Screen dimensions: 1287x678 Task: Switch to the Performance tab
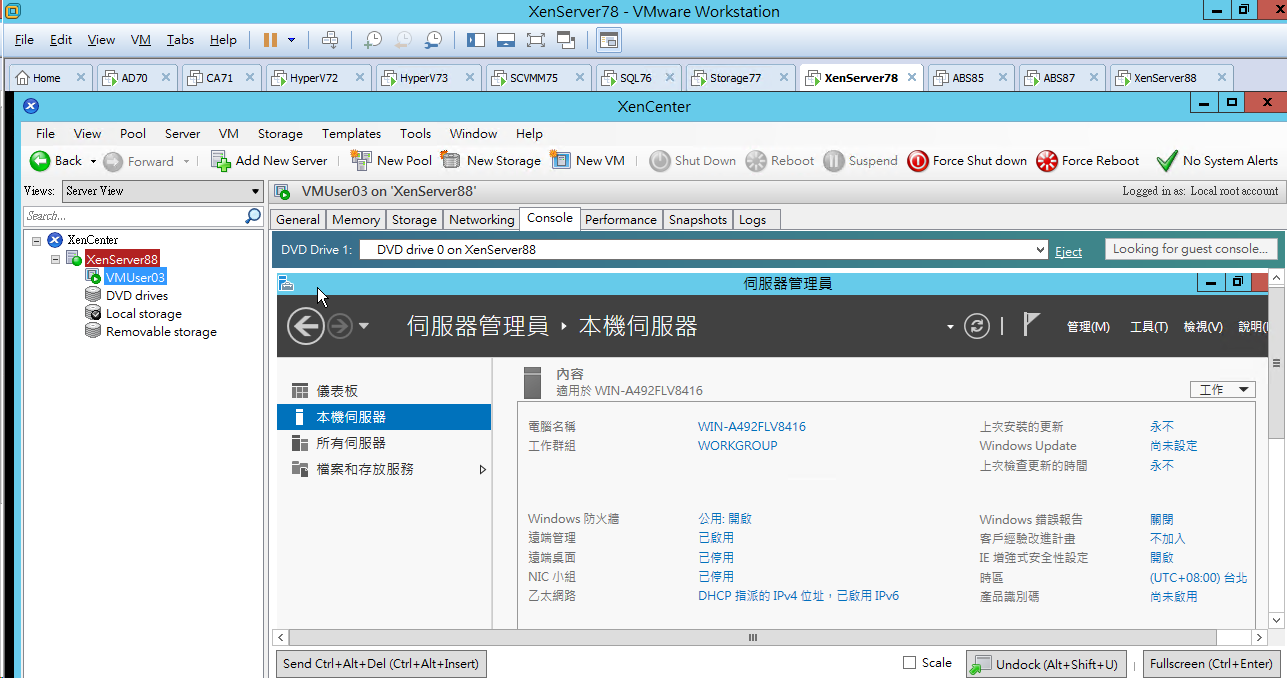[621, 219]
